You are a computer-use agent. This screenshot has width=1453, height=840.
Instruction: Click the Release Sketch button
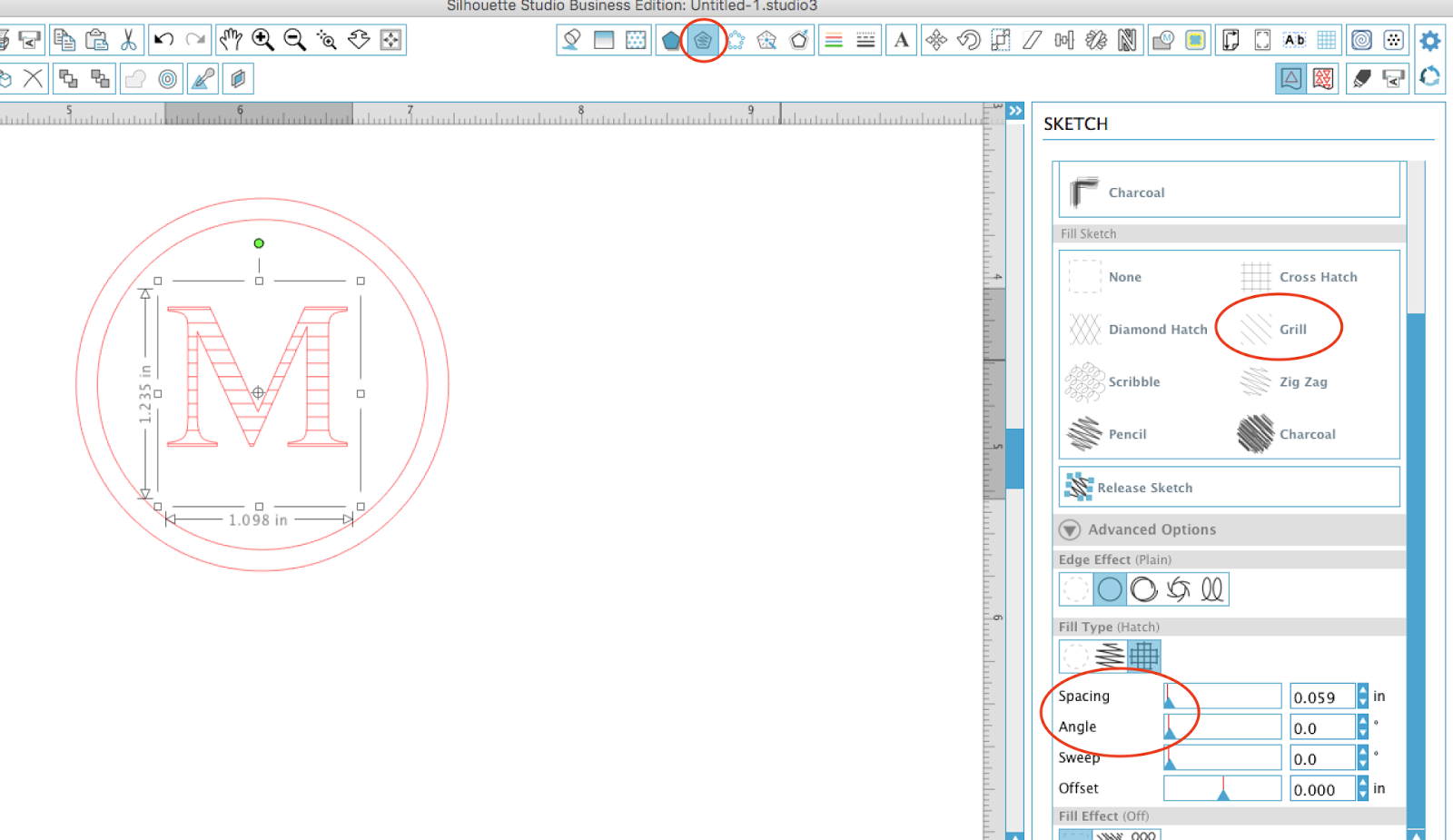click(1229, 487)
